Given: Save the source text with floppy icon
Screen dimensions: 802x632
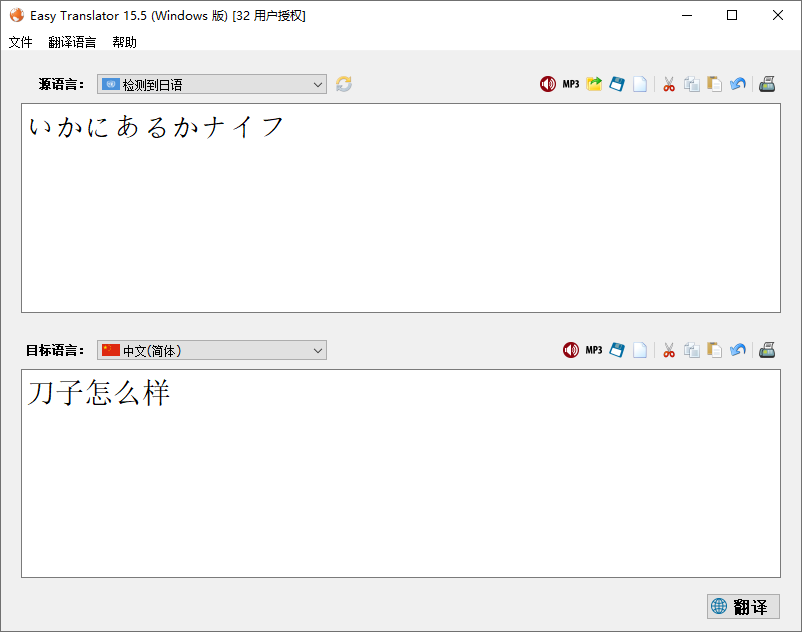Looking at the screenshot, I should (617, 84).
